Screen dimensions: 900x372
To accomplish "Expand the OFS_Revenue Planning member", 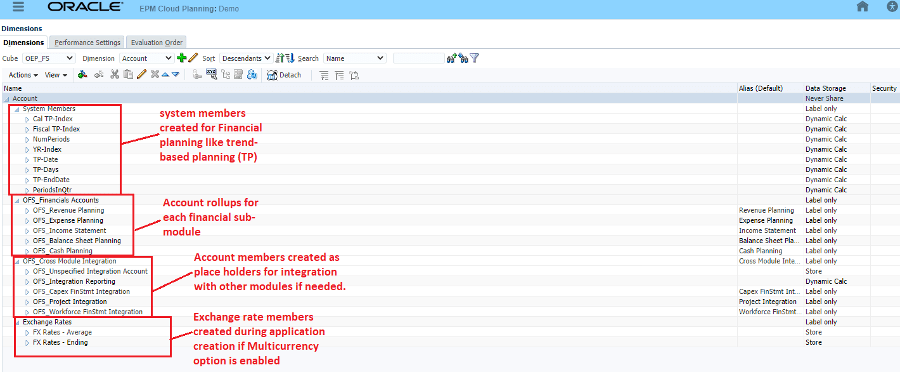I will click(27, 211).
